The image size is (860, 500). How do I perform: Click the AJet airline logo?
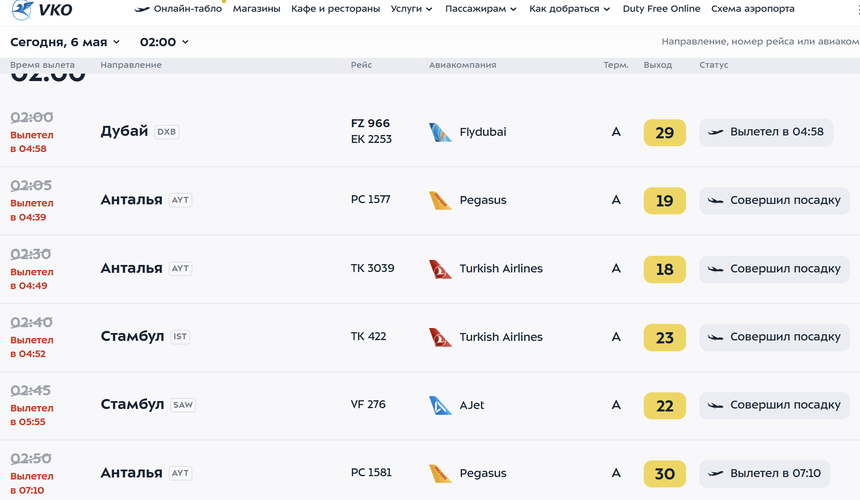click(x=440, y=406)
